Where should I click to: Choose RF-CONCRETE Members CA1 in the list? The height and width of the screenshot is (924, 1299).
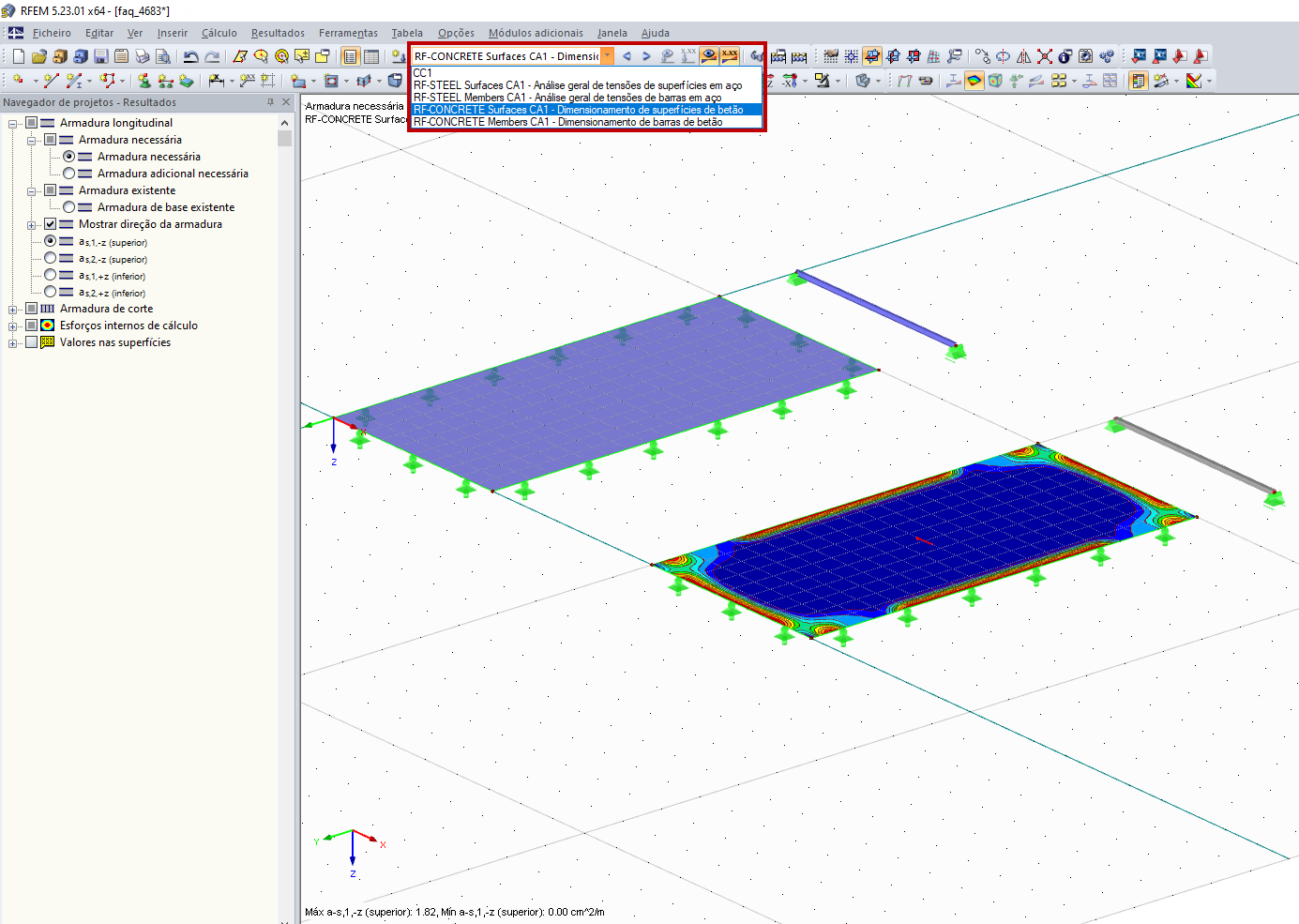(x=587, y=122)
